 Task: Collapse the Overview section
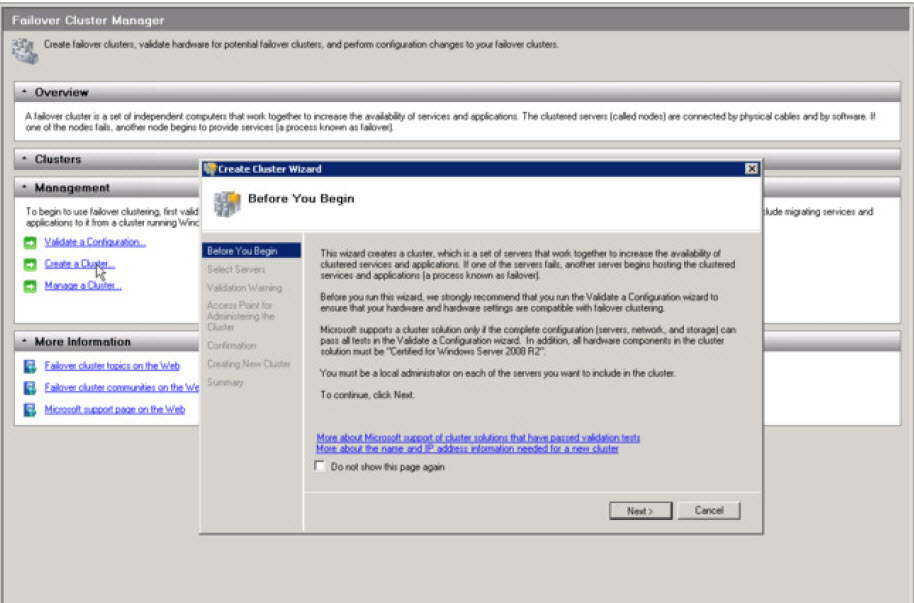[x=24, y=92]
